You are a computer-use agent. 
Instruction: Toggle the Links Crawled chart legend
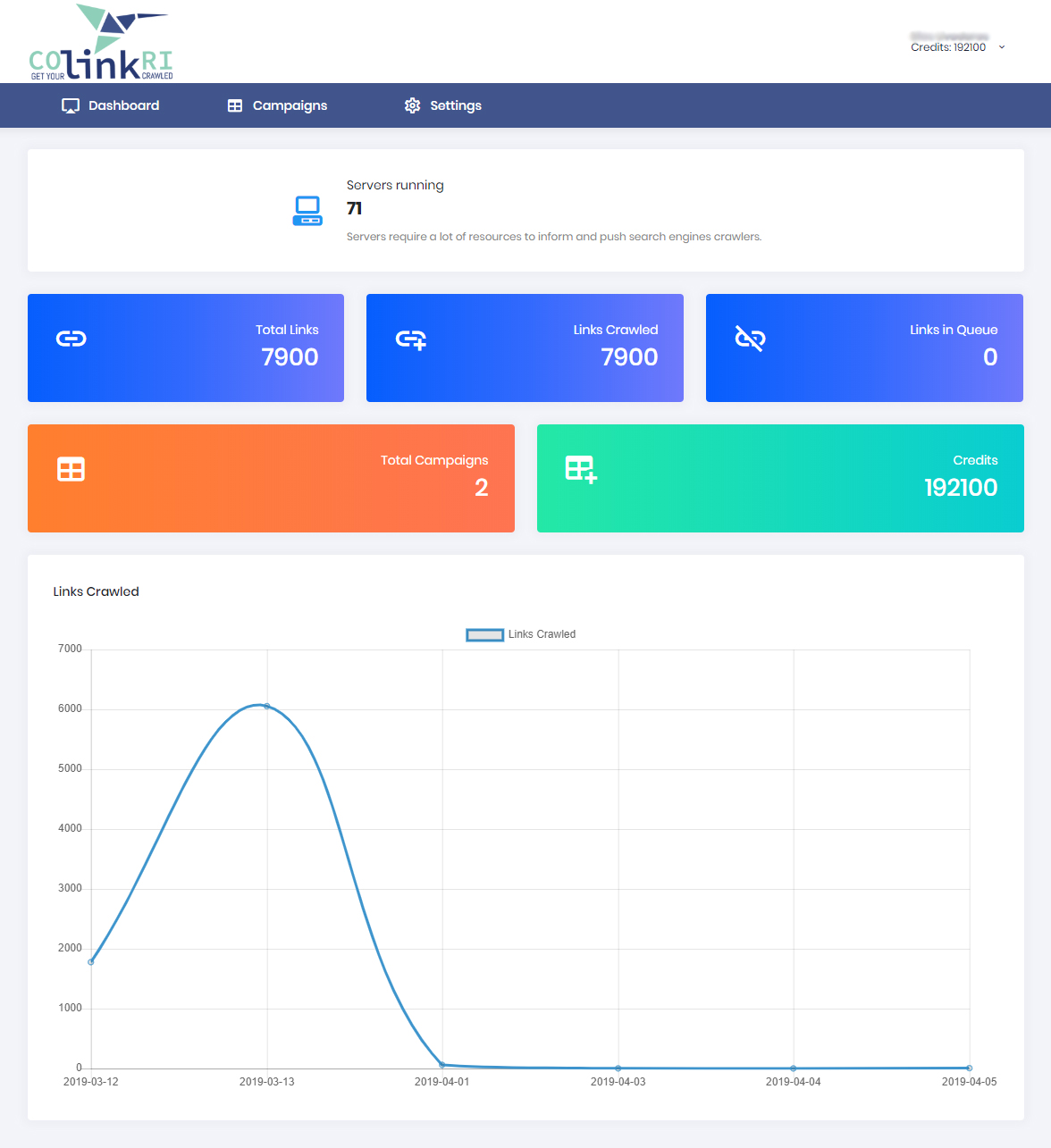pos(521,634)
